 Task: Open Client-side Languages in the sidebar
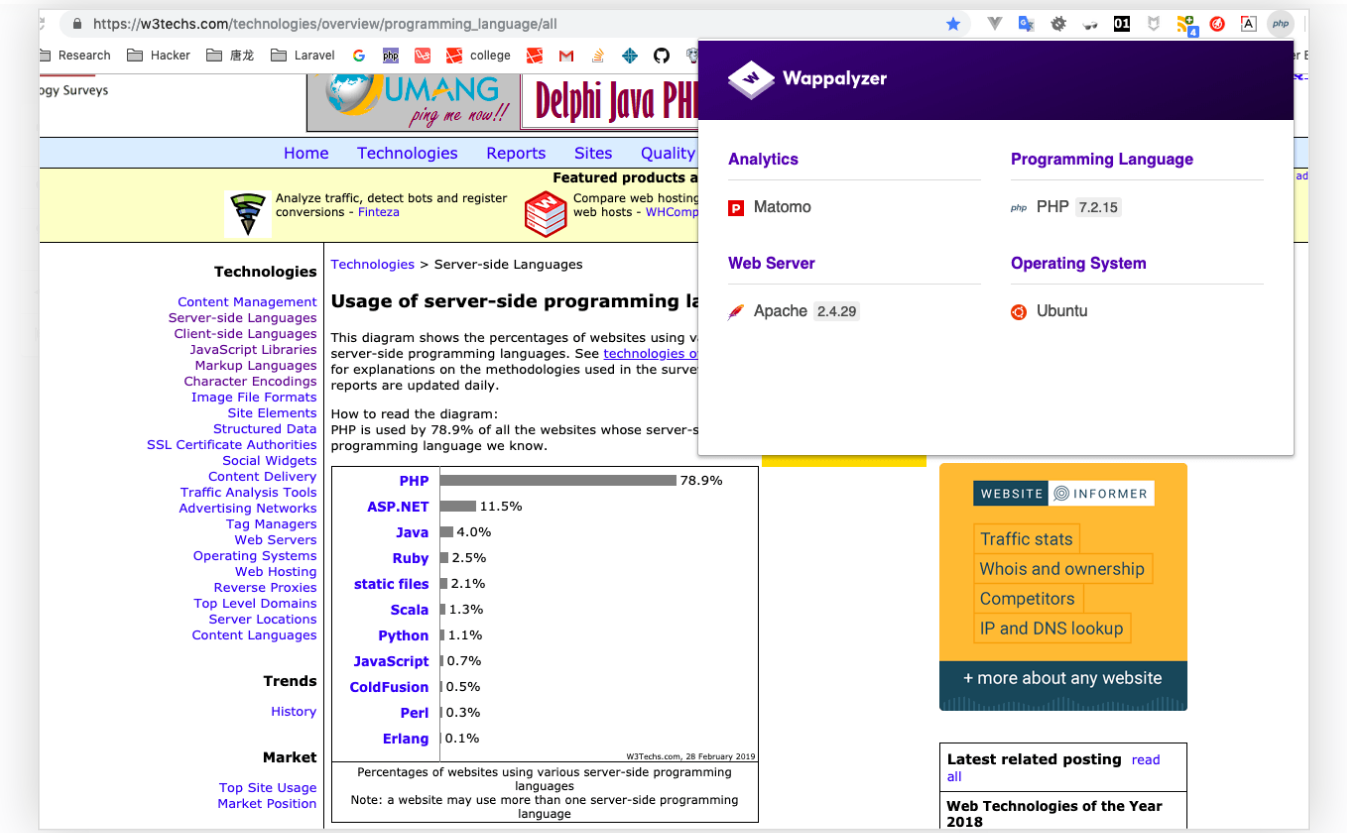tap(245, 334)
